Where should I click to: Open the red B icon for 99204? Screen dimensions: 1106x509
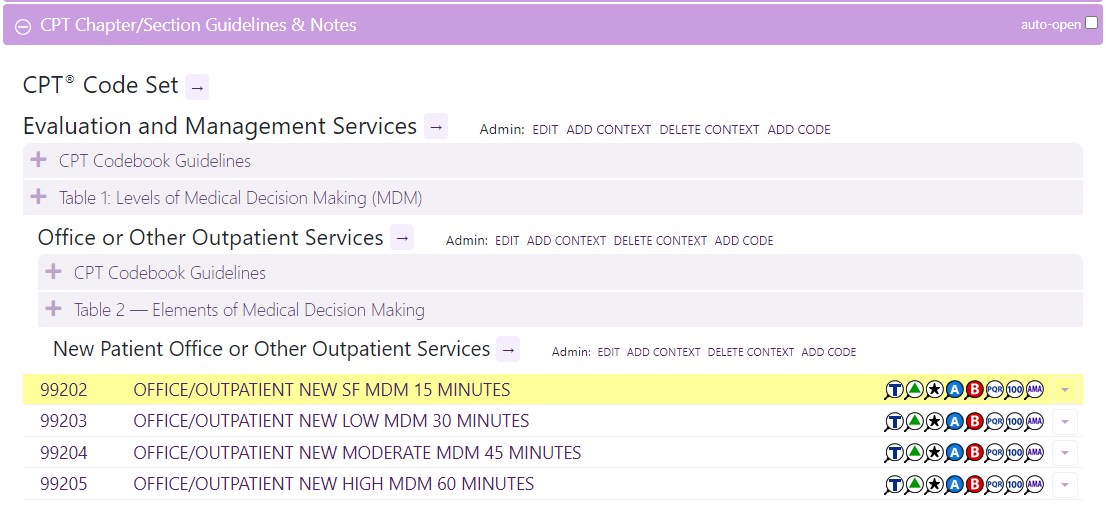click(974, 452)
